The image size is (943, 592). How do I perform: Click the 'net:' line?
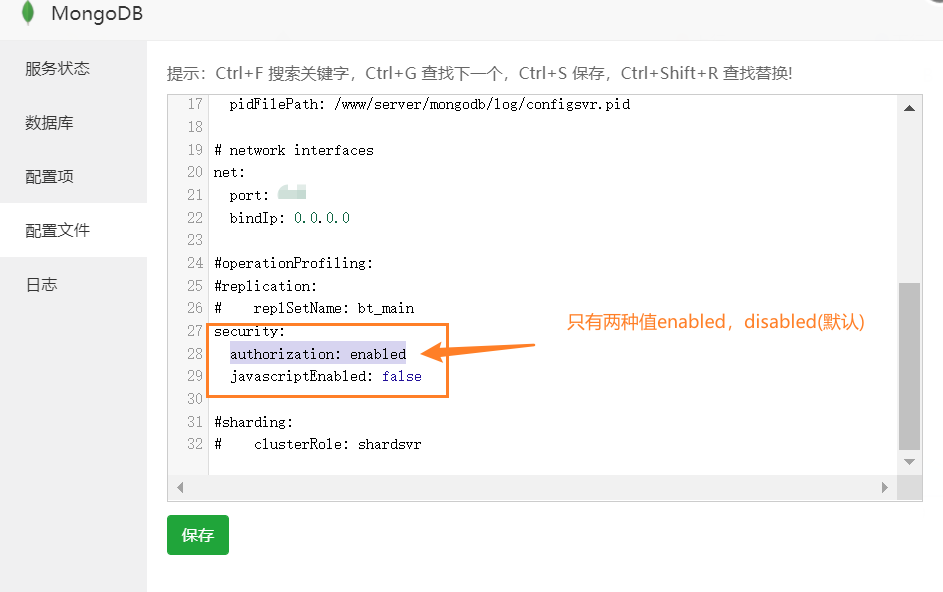(229, 173)
